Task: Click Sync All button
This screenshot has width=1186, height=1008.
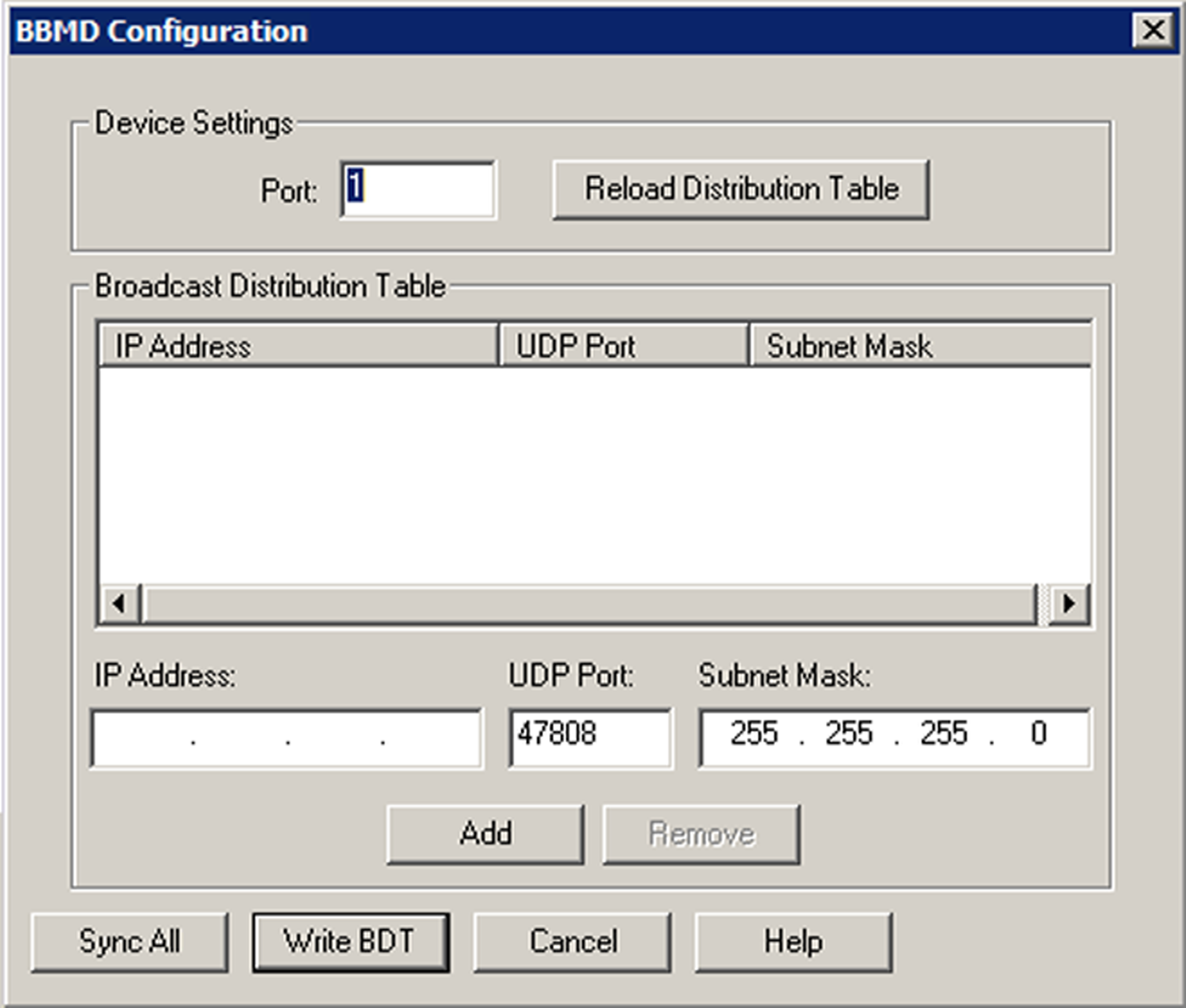Action: (x=130, y=942)
